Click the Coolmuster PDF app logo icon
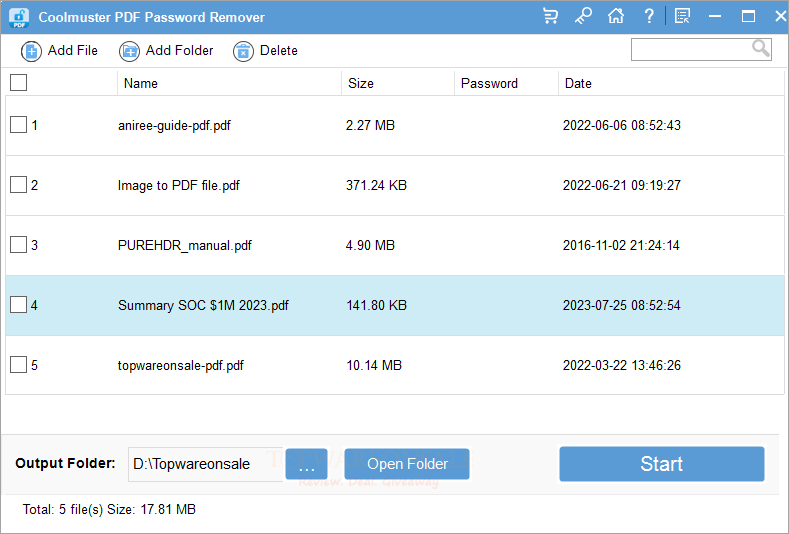Screen dimensions: 789x534 (x=19, y=17)
